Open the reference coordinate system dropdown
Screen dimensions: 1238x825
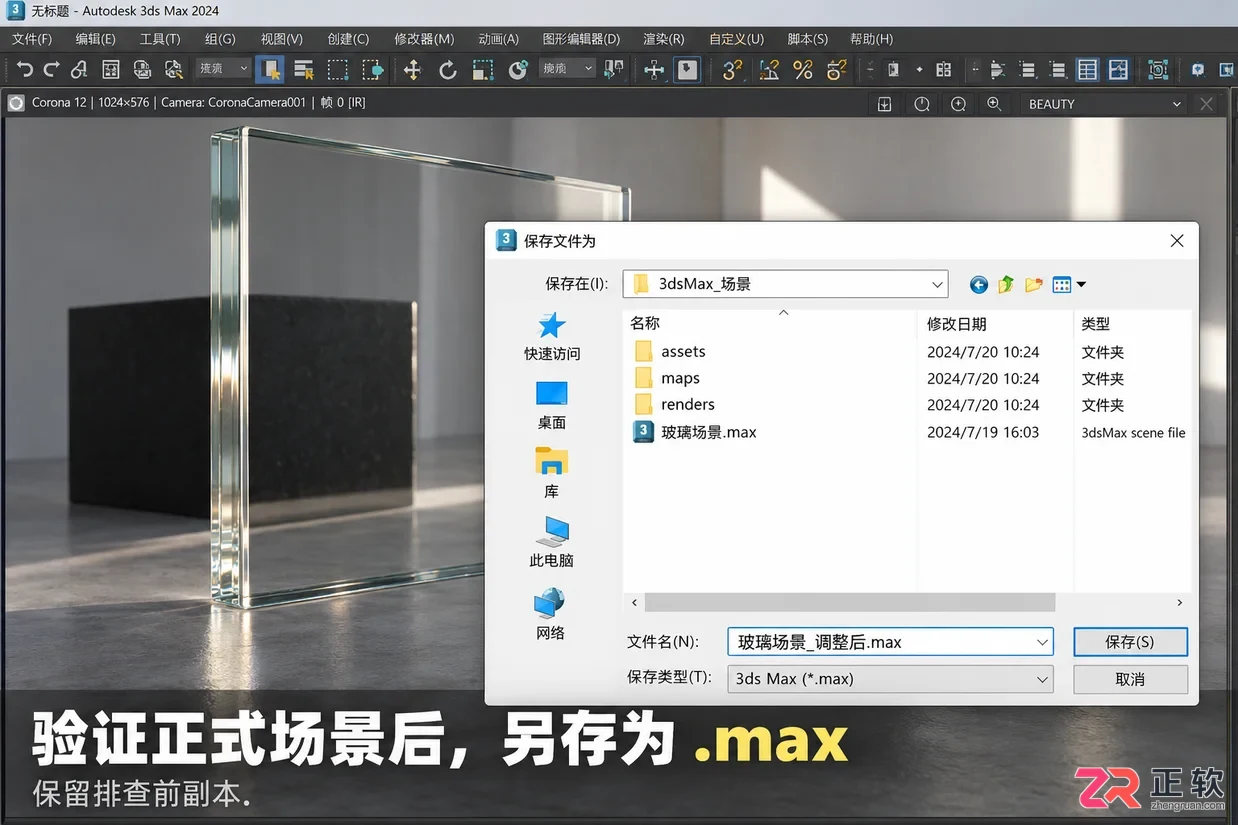click(x=567, y=68)
